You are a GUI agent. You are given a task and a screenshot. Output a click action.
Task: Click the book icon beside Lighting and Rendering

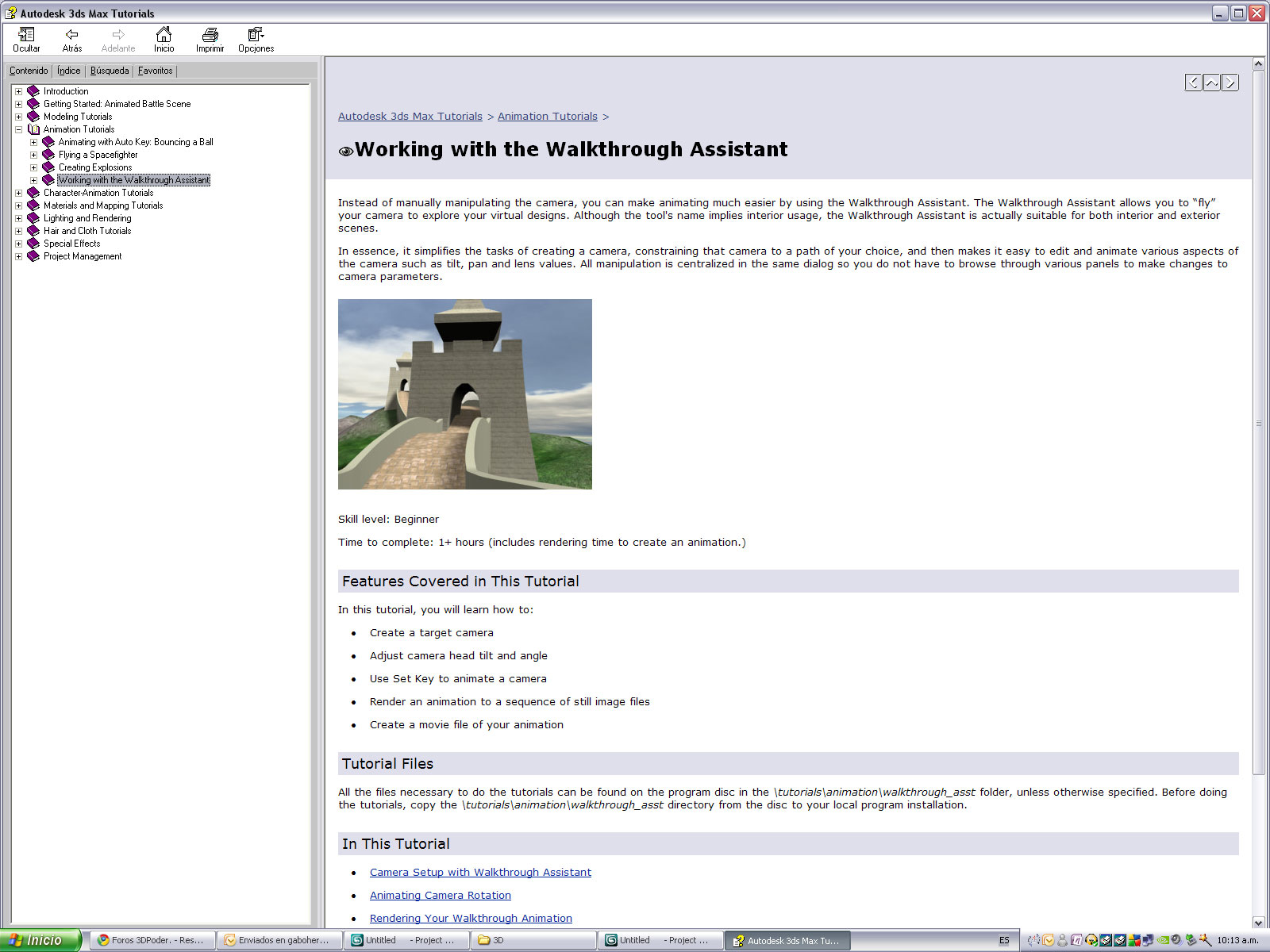[x=33, y=218]
